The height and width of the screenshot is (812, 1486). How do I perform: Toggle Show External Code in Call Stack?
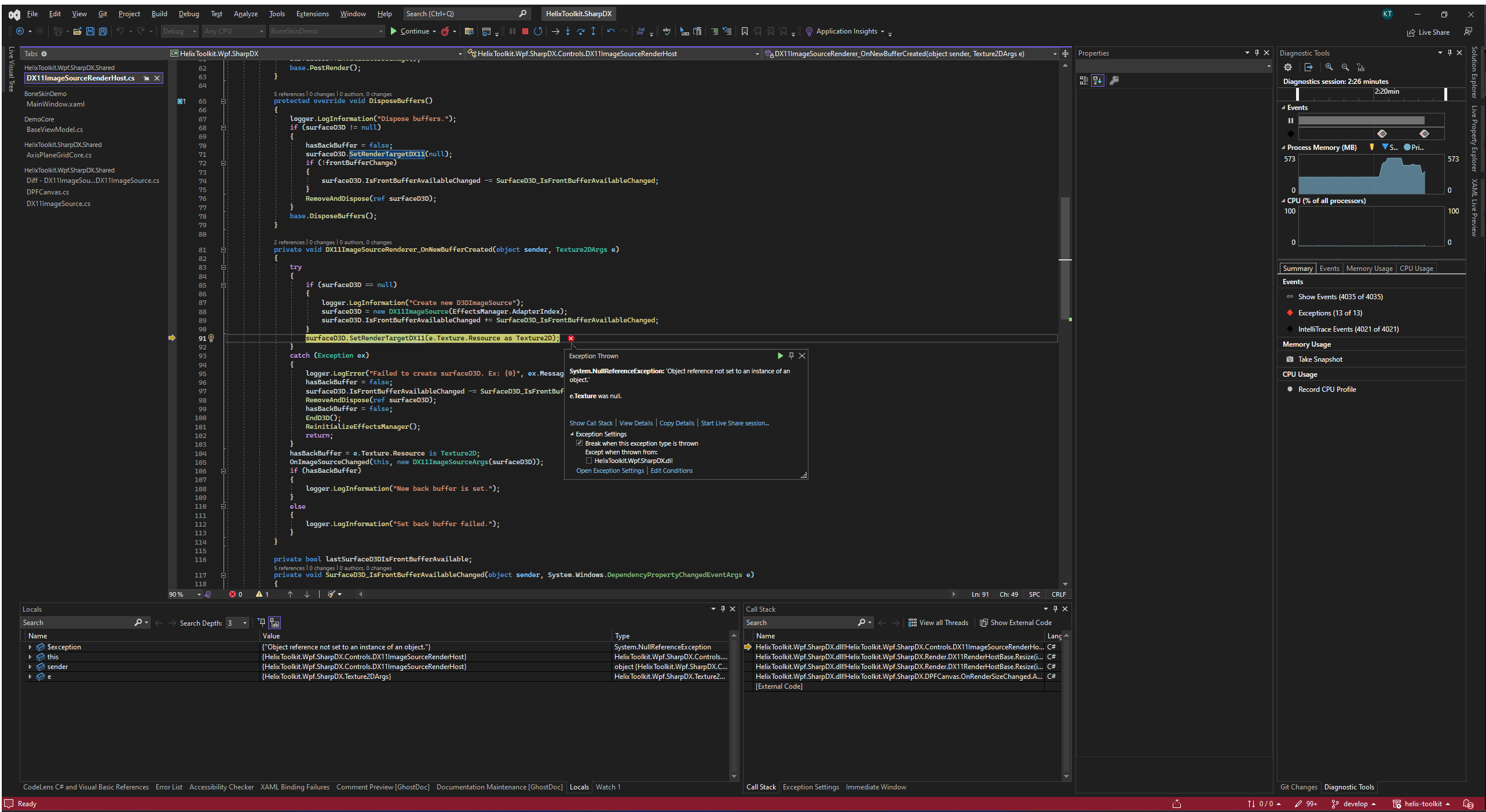pyautogui.click(x=1015, y=623)
